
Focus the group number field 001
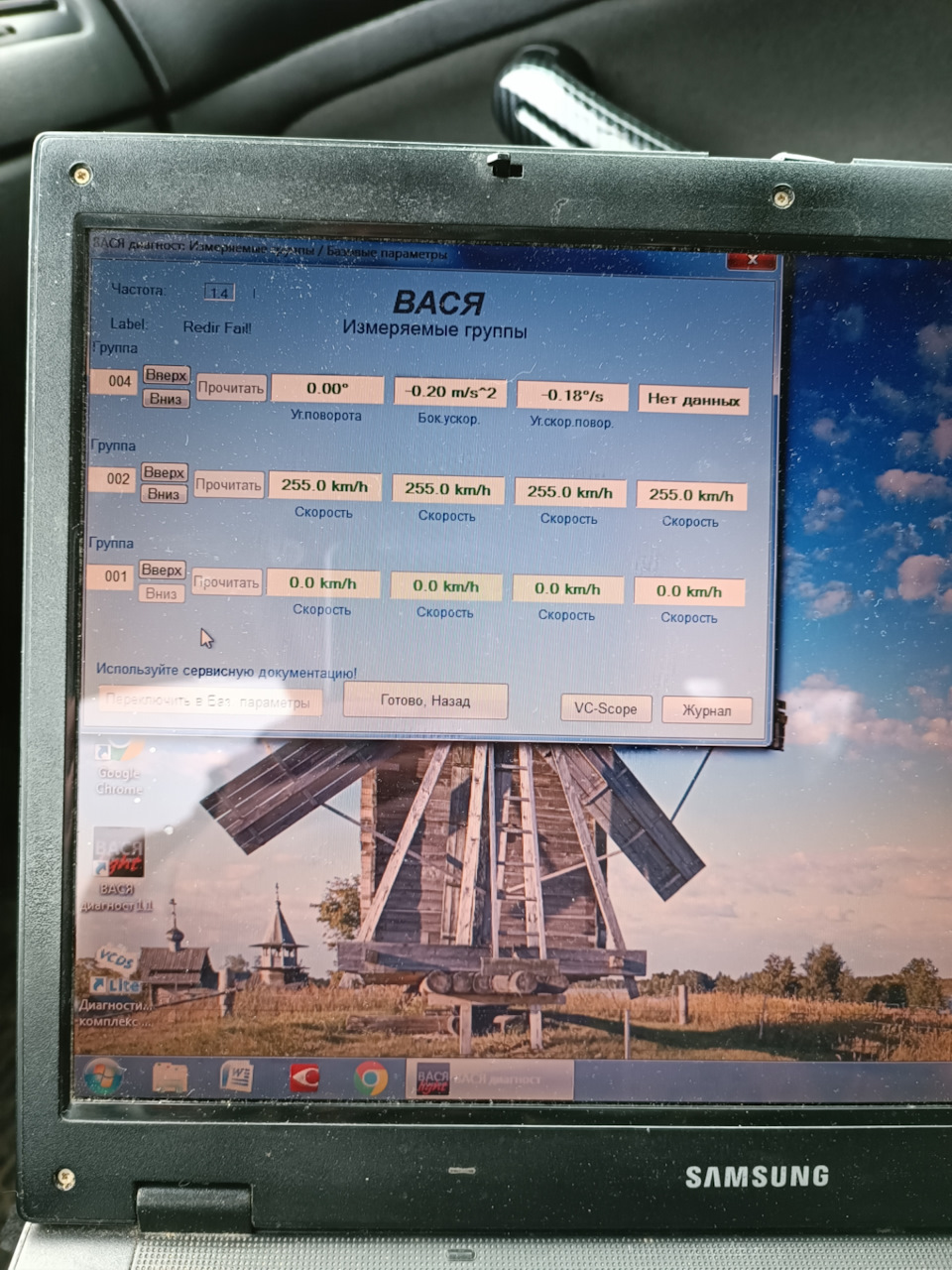[111, 575]
